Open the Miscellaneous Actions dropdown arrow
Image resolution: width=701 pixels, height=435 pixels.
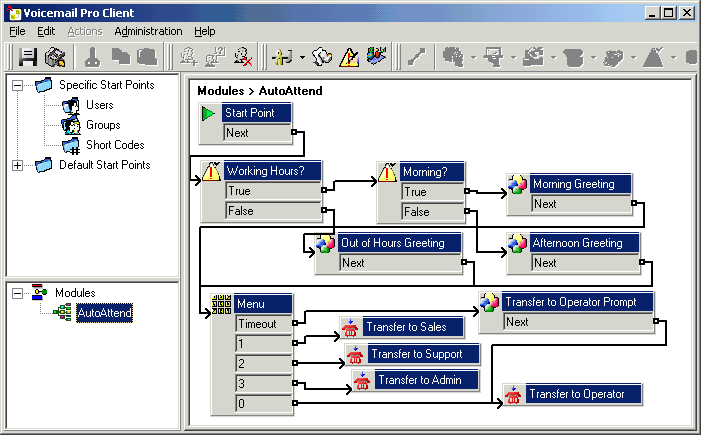pos(633,58)
